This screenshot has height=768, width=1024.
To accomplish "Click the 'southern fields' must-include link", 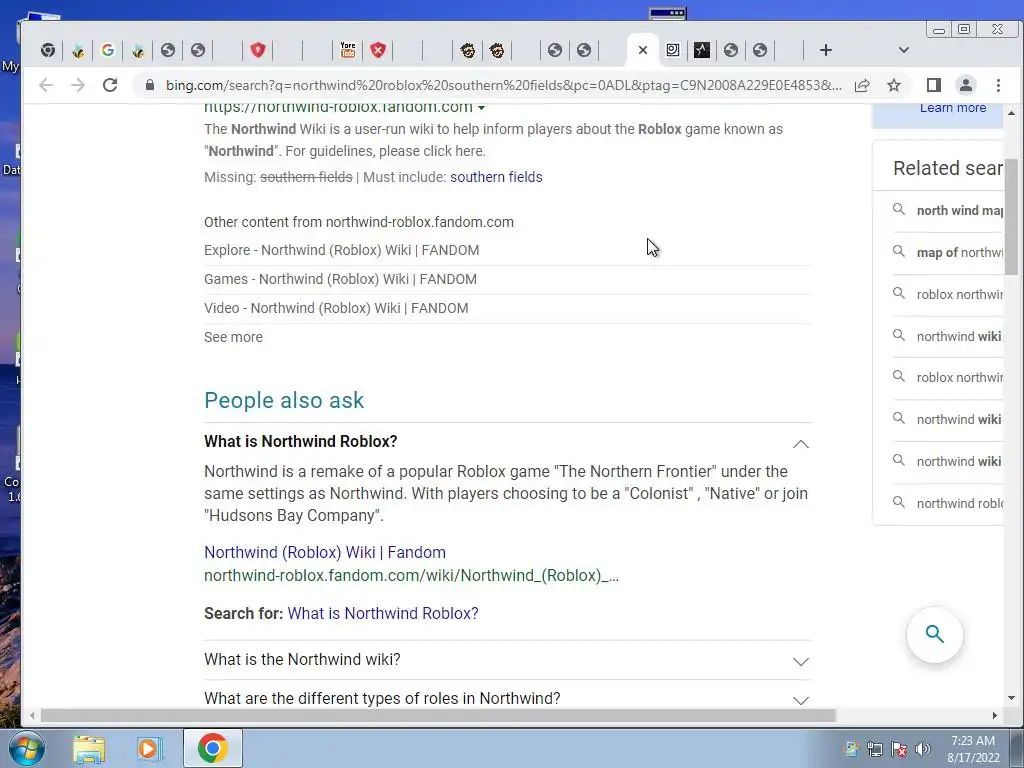I will pyautogui.click(x=496, y=177).
